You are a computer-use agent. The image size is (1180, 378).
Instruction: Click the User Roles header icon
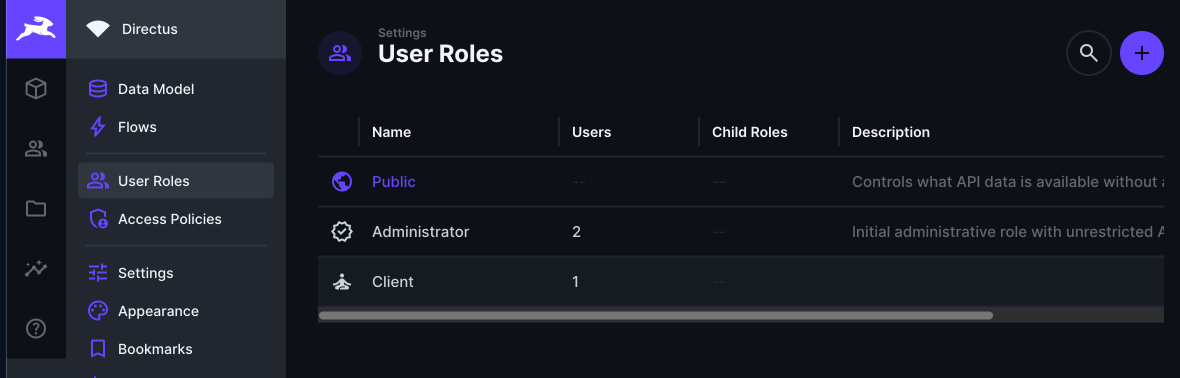[340, 53]
